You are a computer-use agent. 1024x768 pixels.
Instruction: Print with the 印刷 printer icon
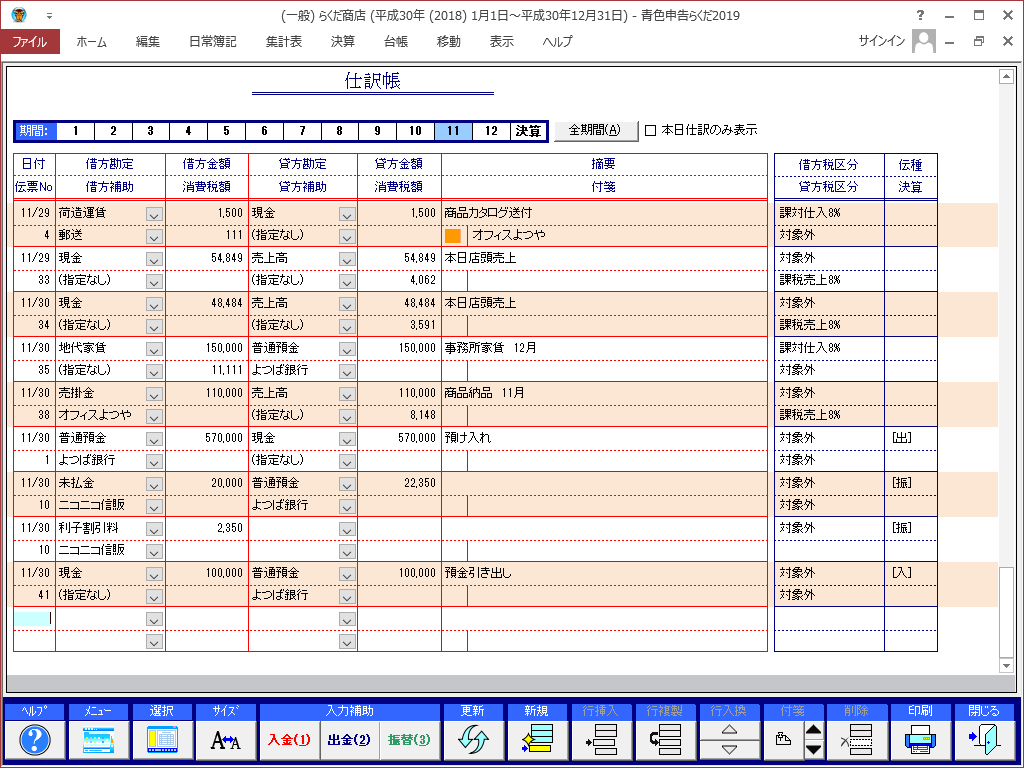coord(920,740)
